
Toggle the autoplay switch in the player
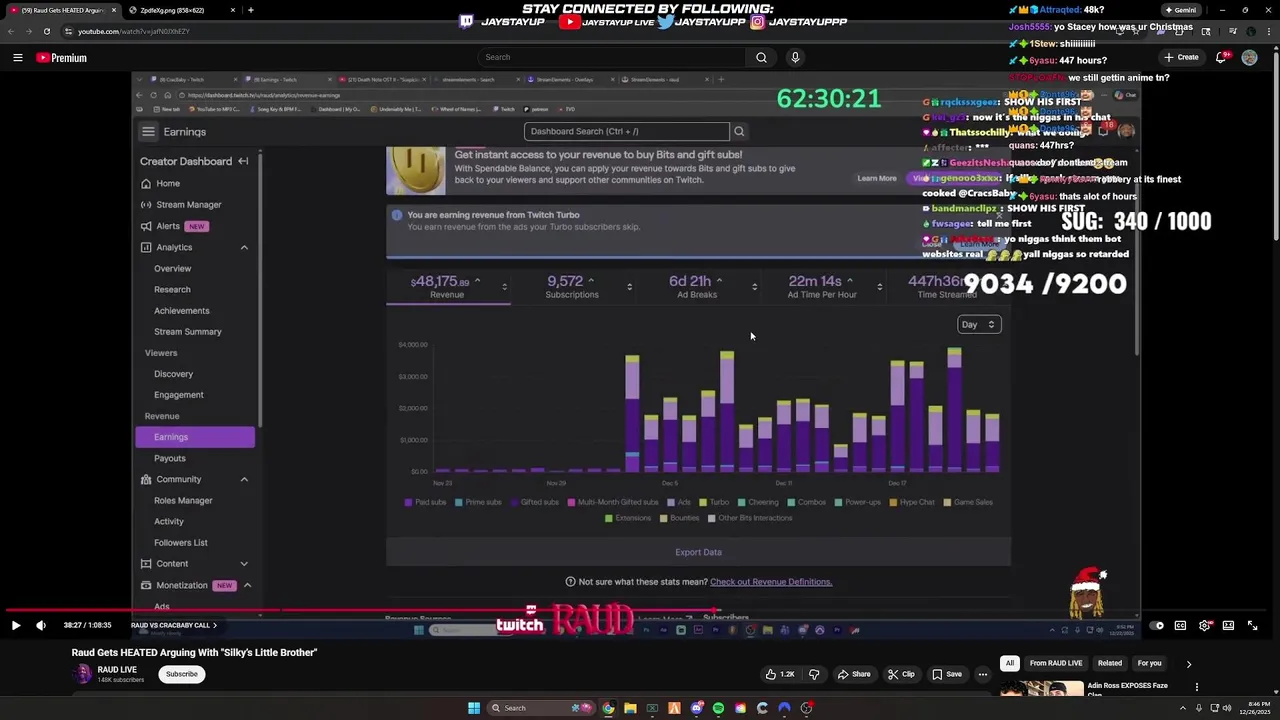[1156, 625]
